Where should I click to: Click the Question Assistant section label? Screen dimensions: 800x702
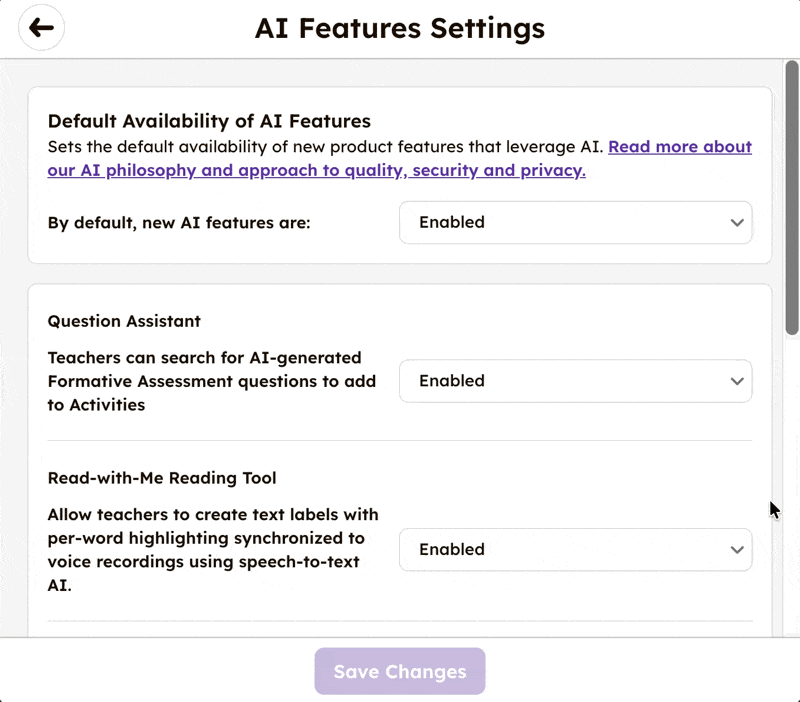click(123, 321)
